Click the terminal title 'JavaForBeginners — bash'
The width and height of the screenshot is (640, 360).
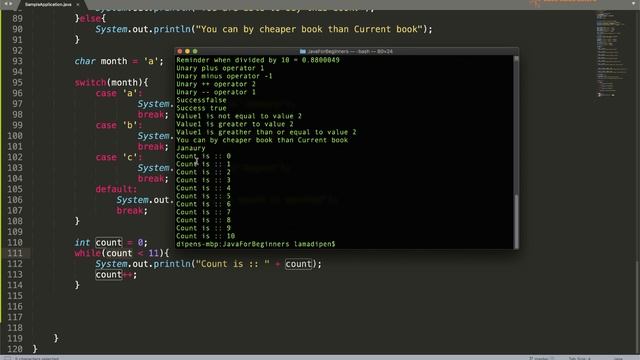click(350, 51)
